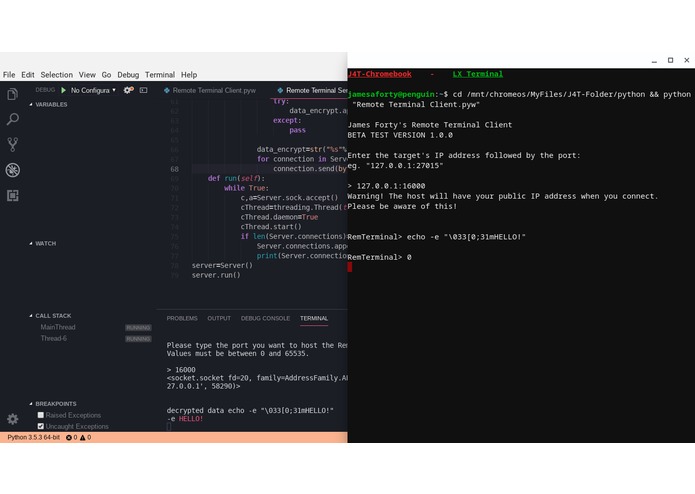Open the debug console icon in debug toolbar

pyautogui.click(x=143, y=90)
